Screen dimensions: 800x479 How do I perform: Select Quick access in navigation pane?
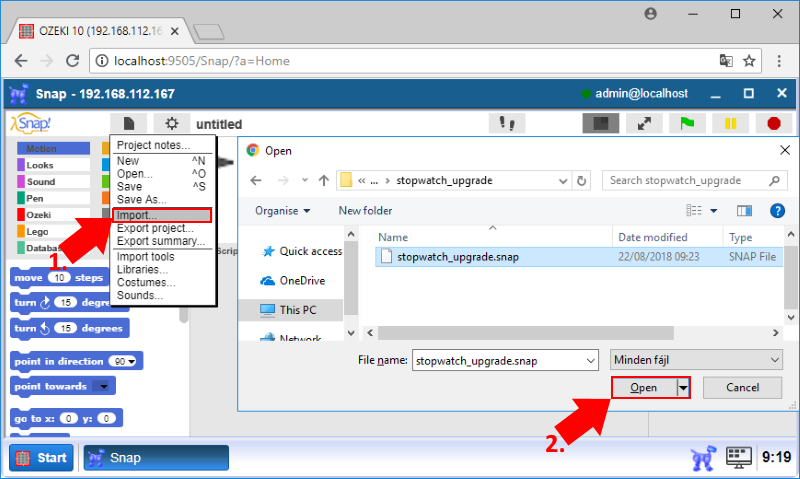coord(301,251)
